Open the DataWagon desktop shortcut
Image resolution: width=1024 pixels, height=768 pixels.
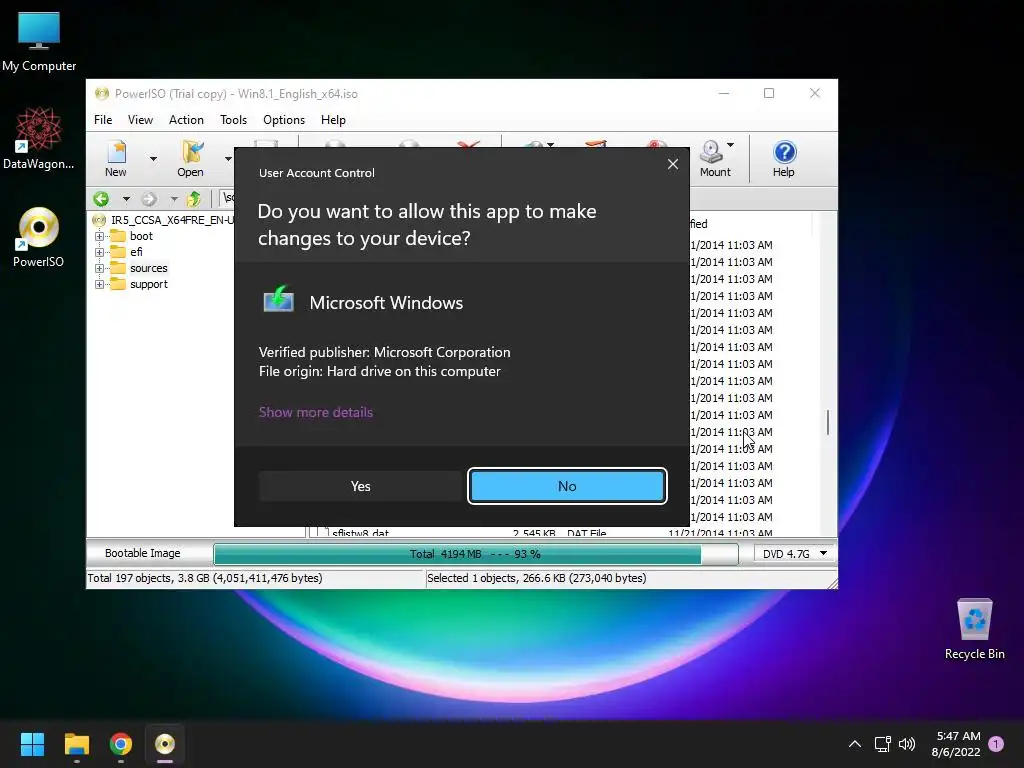point(39,138)
